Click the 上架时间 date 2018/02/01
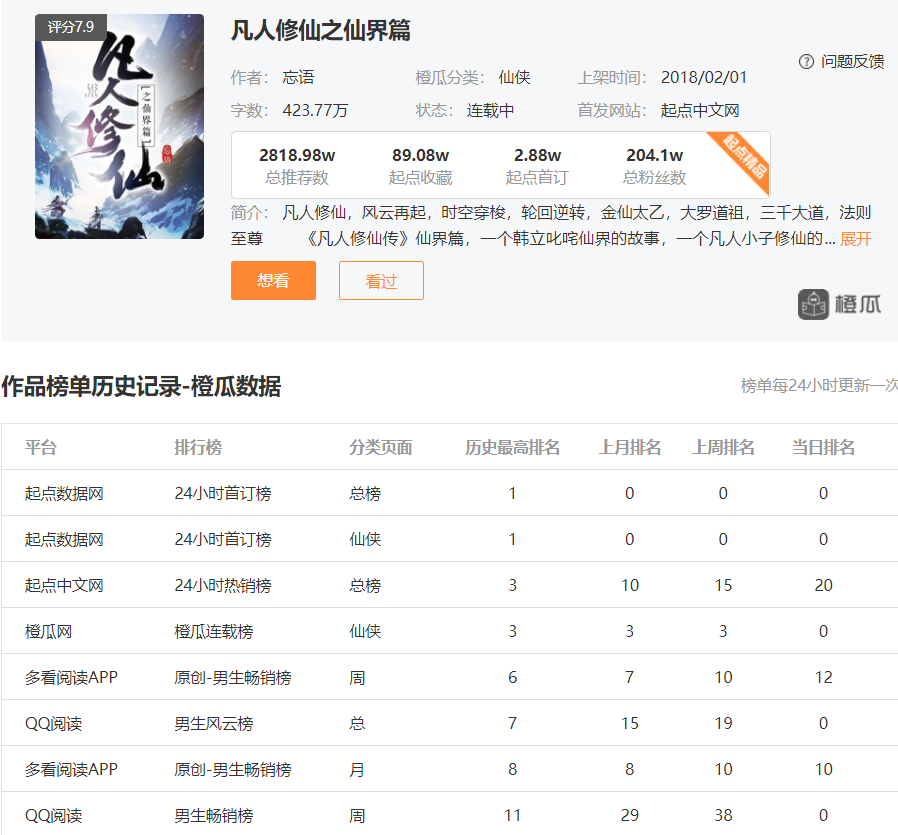The image size is (898, 835). coord(704,77)
